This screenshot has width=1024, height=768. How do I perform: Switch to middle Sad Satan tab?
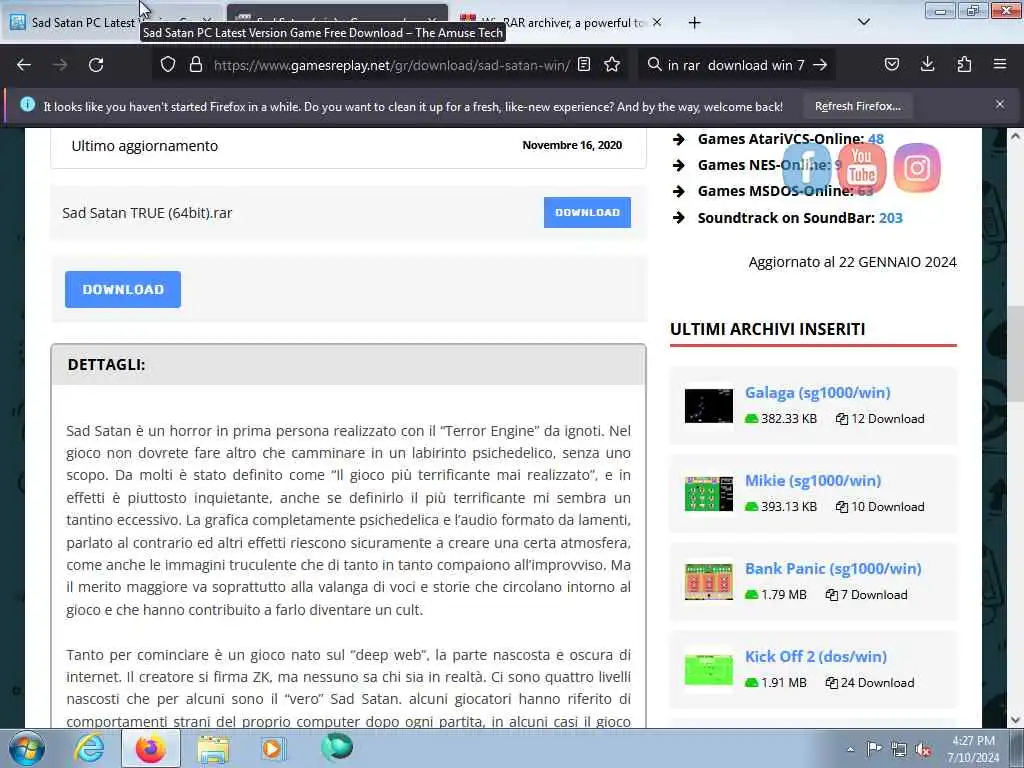tap(337, 14)
